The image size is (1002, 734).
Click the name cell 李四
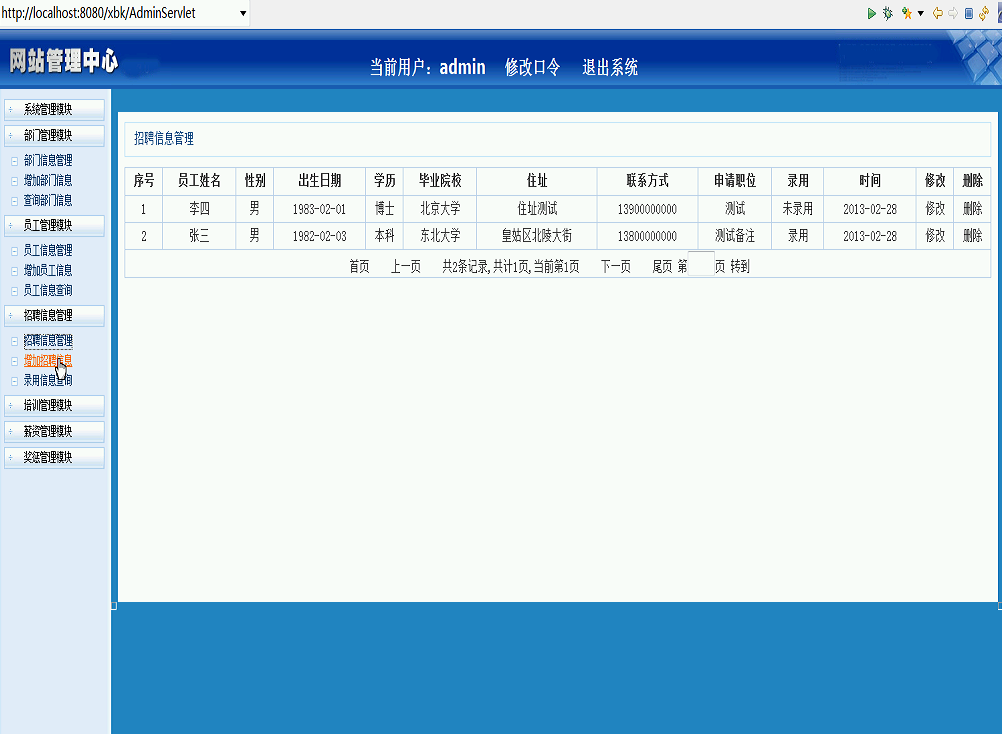pos(199,209)
